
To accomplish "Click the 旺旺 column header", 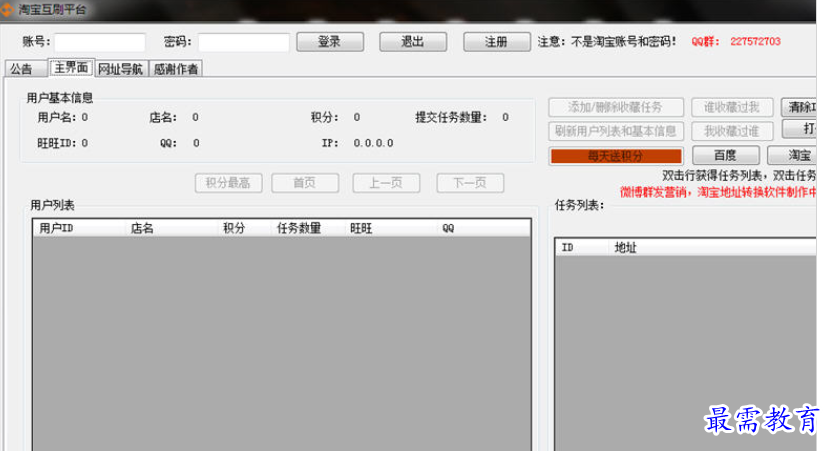I will pyautogui.click(x=391, y=228).
